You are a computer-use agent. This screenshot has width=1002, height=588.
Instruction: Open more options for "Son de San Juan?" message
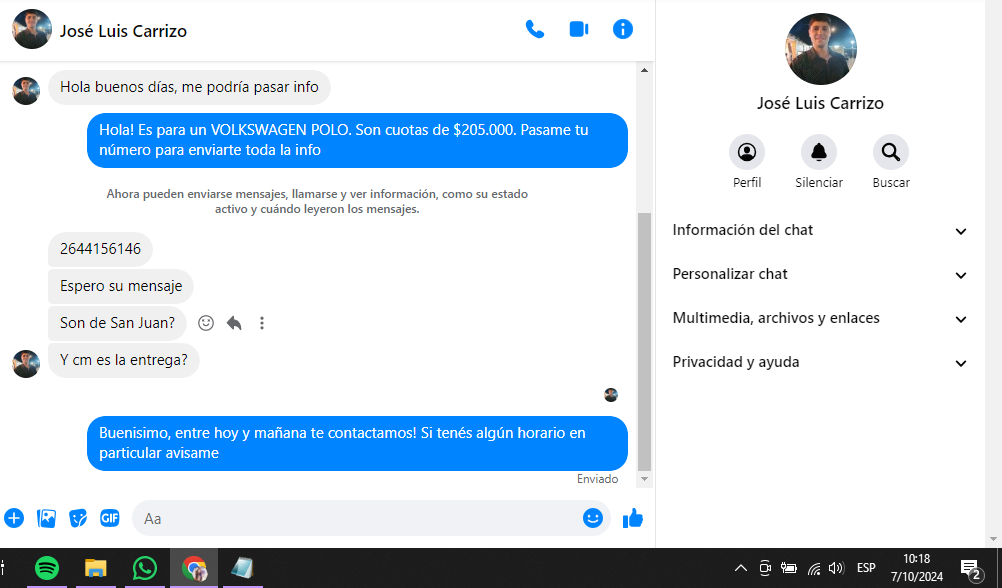(262, 323)
